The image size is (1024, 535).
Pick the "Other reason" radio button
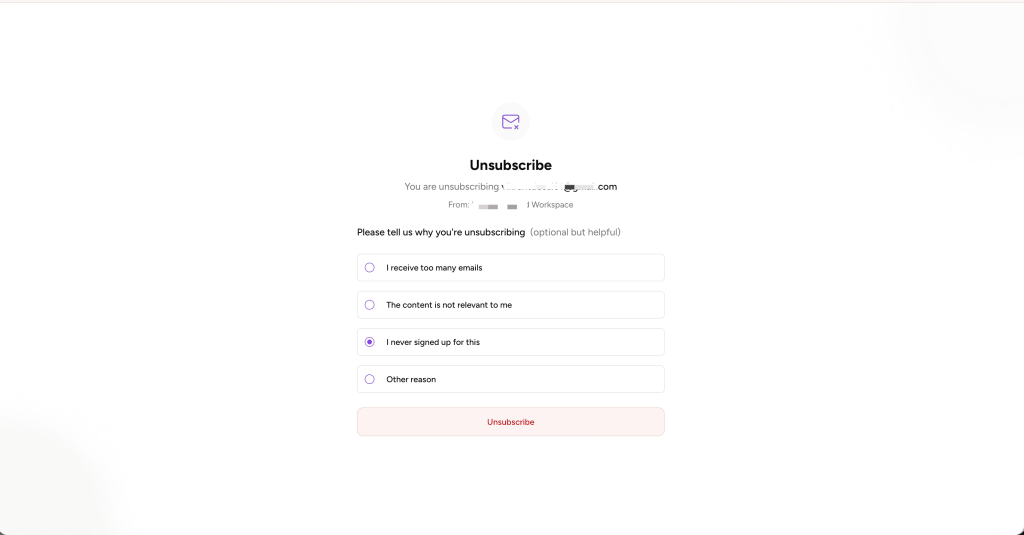click(x=370, y=380)
